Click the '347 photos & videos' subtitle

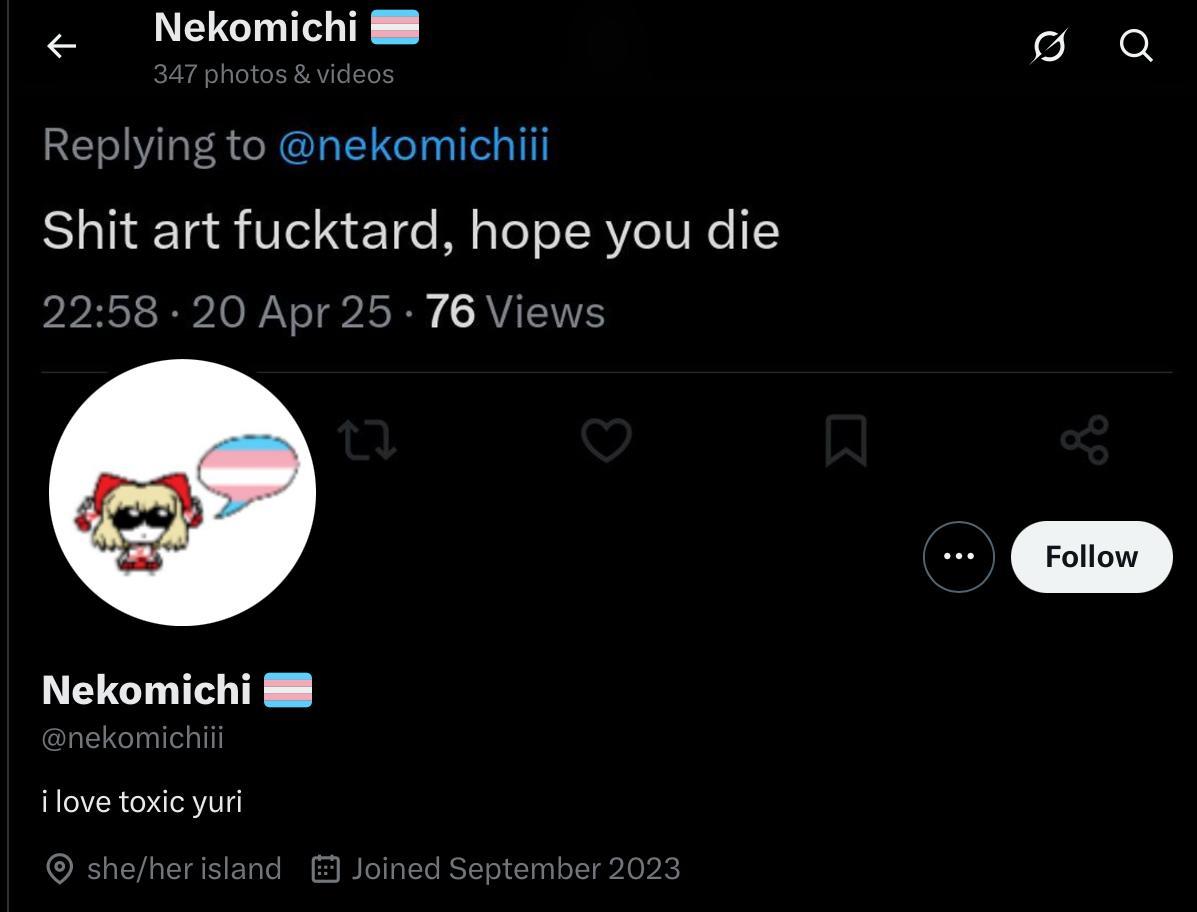273,74
